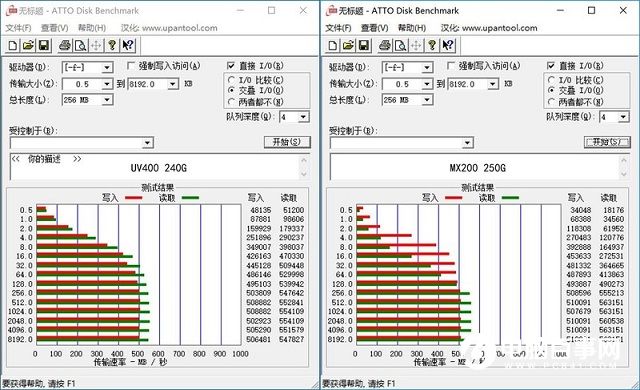Click 开始(S) button in left window

click(x=287, y=142)
